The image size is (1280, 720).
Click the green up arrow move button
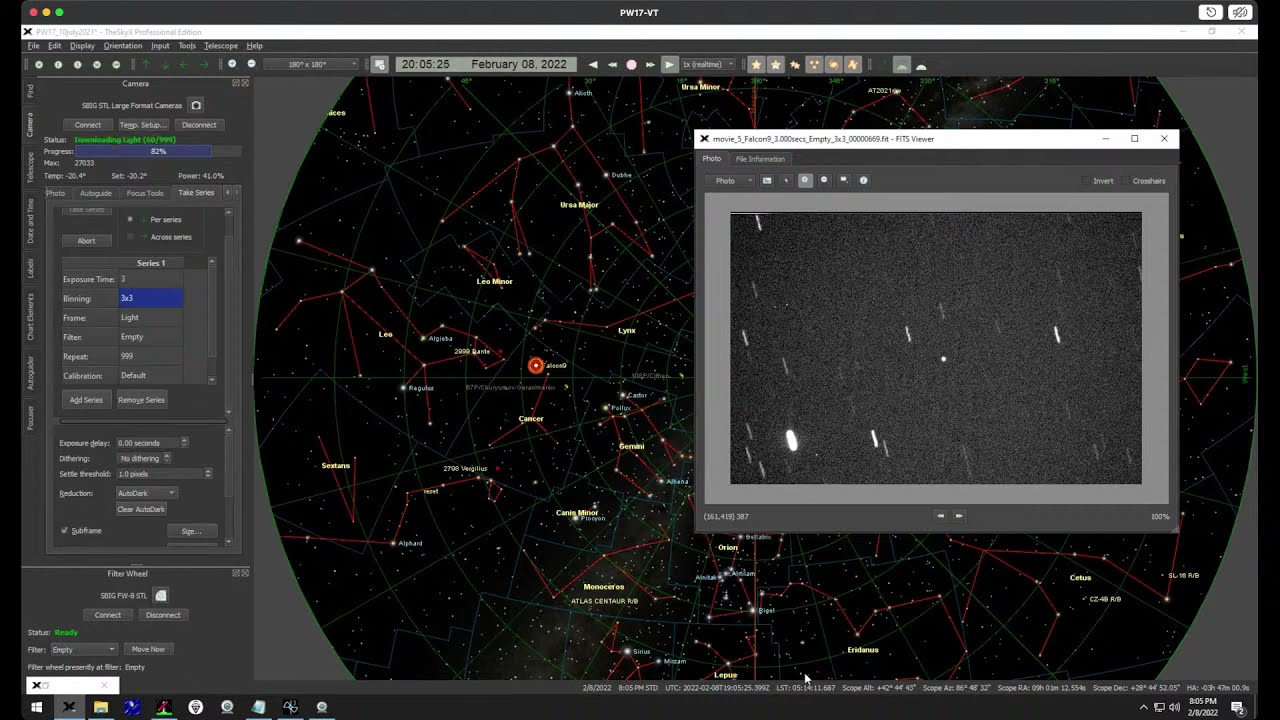(x=146, y=64)
